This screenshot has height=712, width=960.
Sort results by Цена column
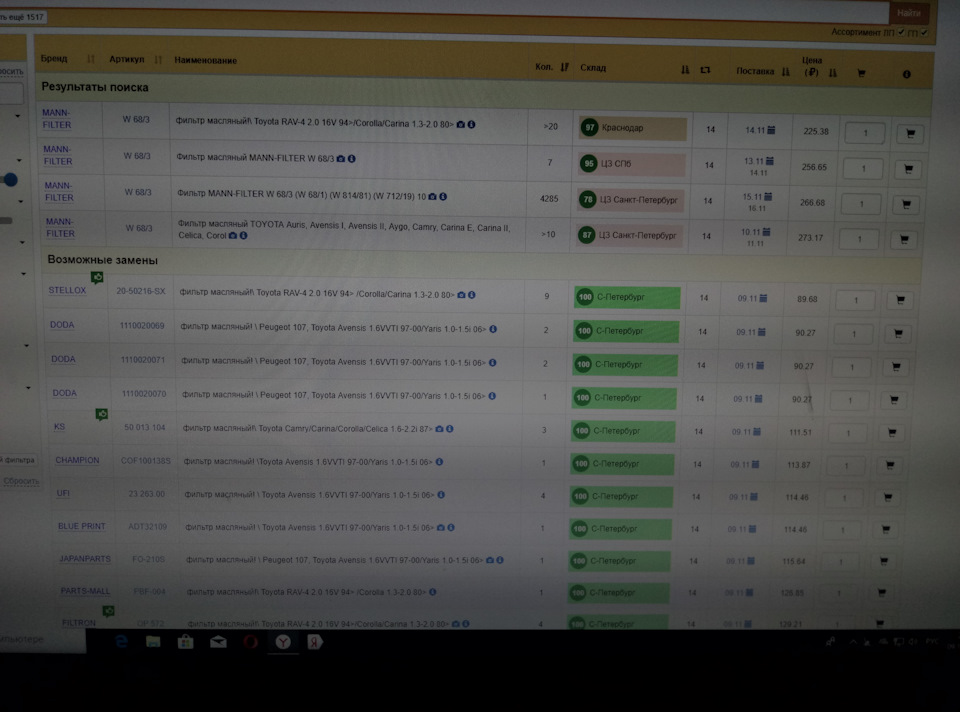(833, 73)
